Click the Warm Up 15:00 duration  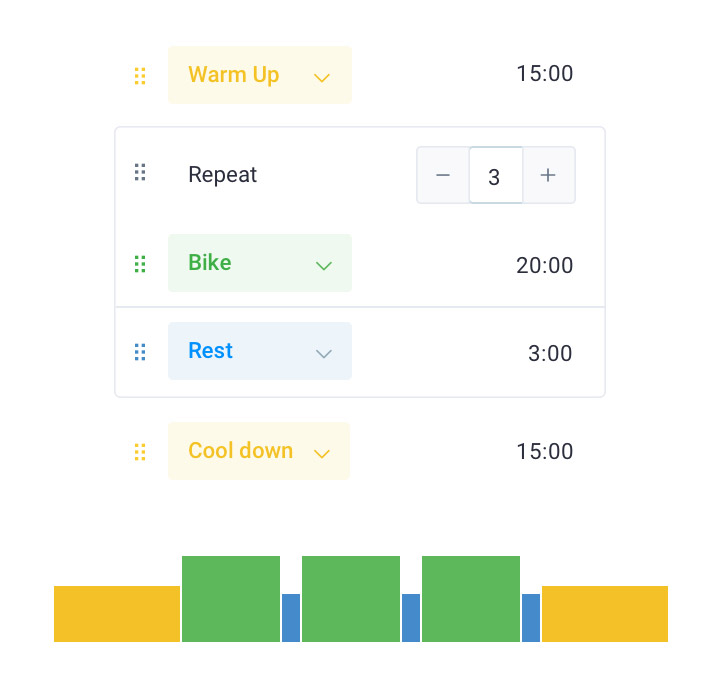544,74
